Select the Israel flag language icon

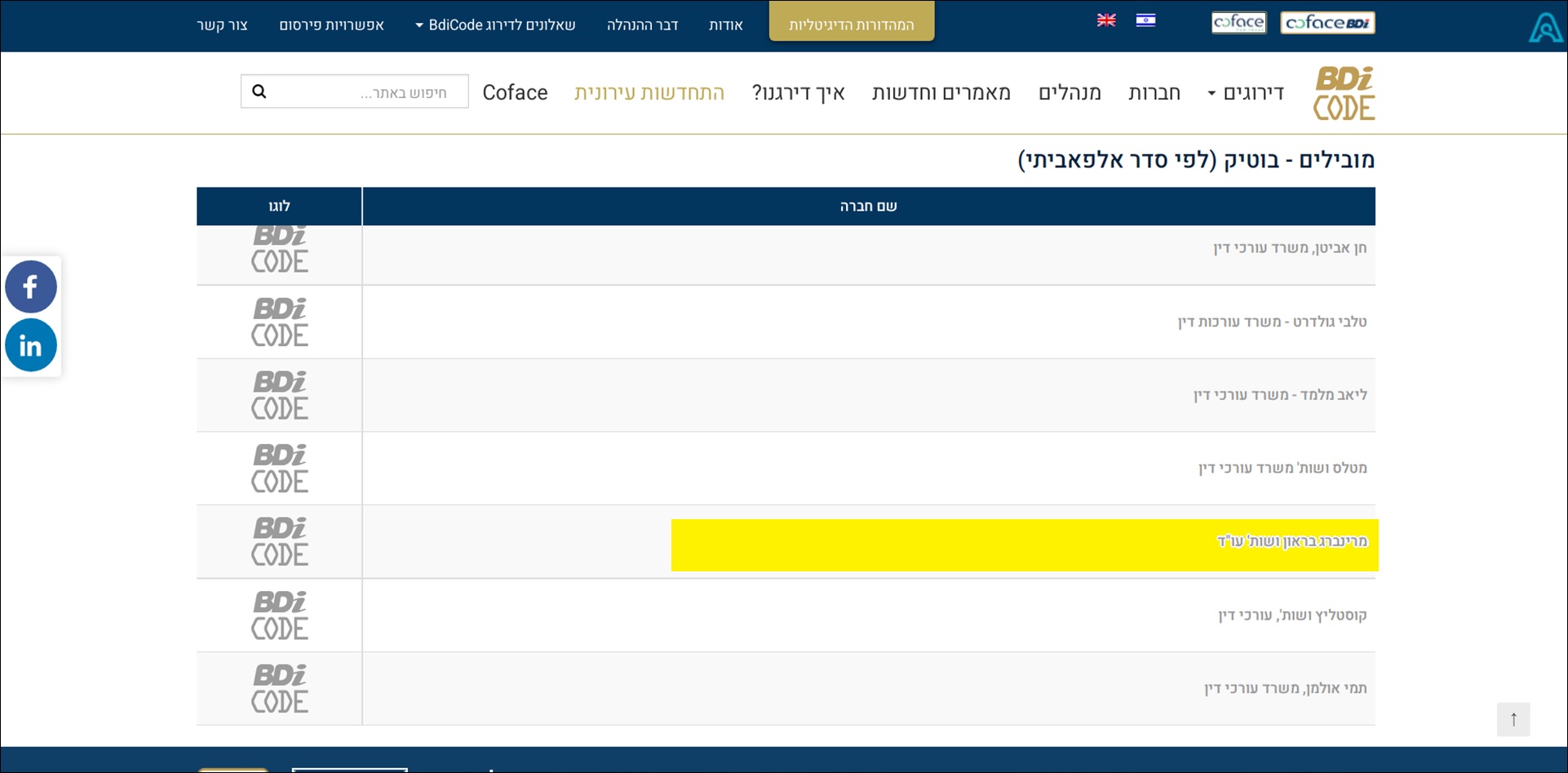(x=1145, y=20)
